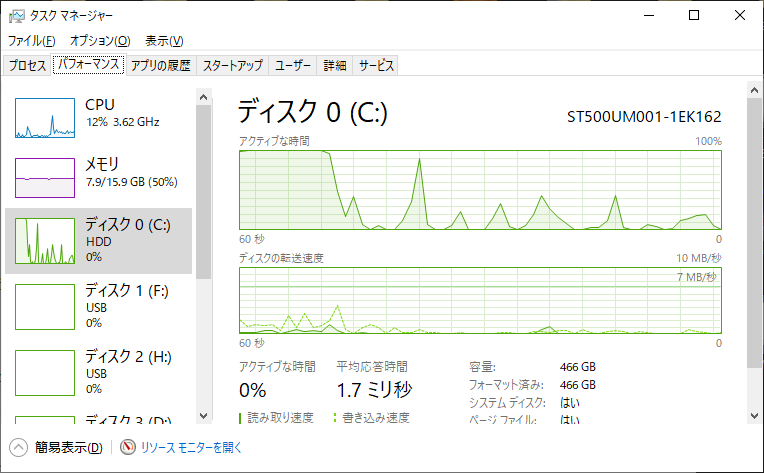The height and width of the screenshot is (473, 764).
Task: Click the Task Manager title bar icon
Action: [13, 16]
